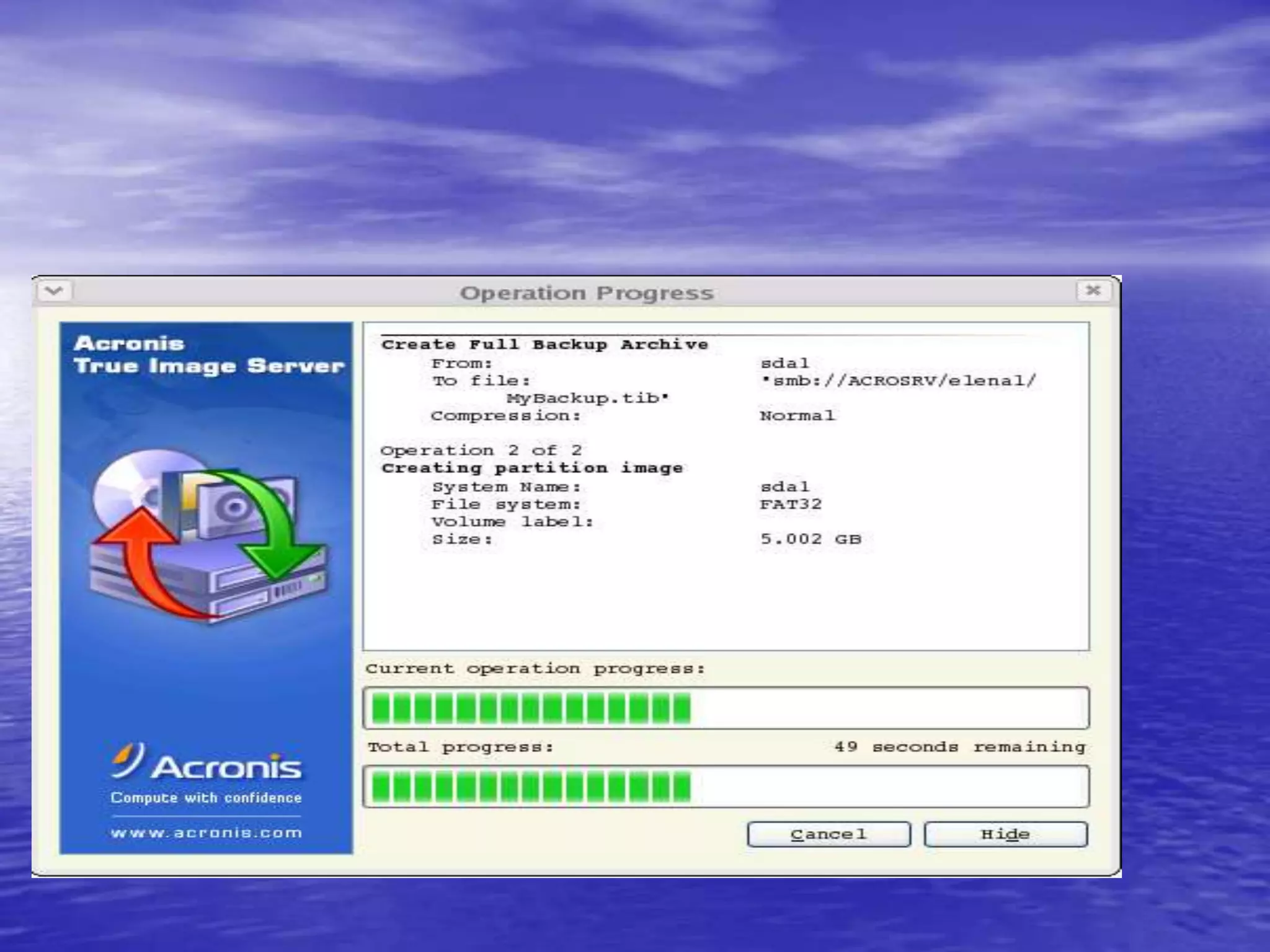Click the MyBackup.tib file name text
Viewport: 1270px width, 952px height.
pos(587,398)
